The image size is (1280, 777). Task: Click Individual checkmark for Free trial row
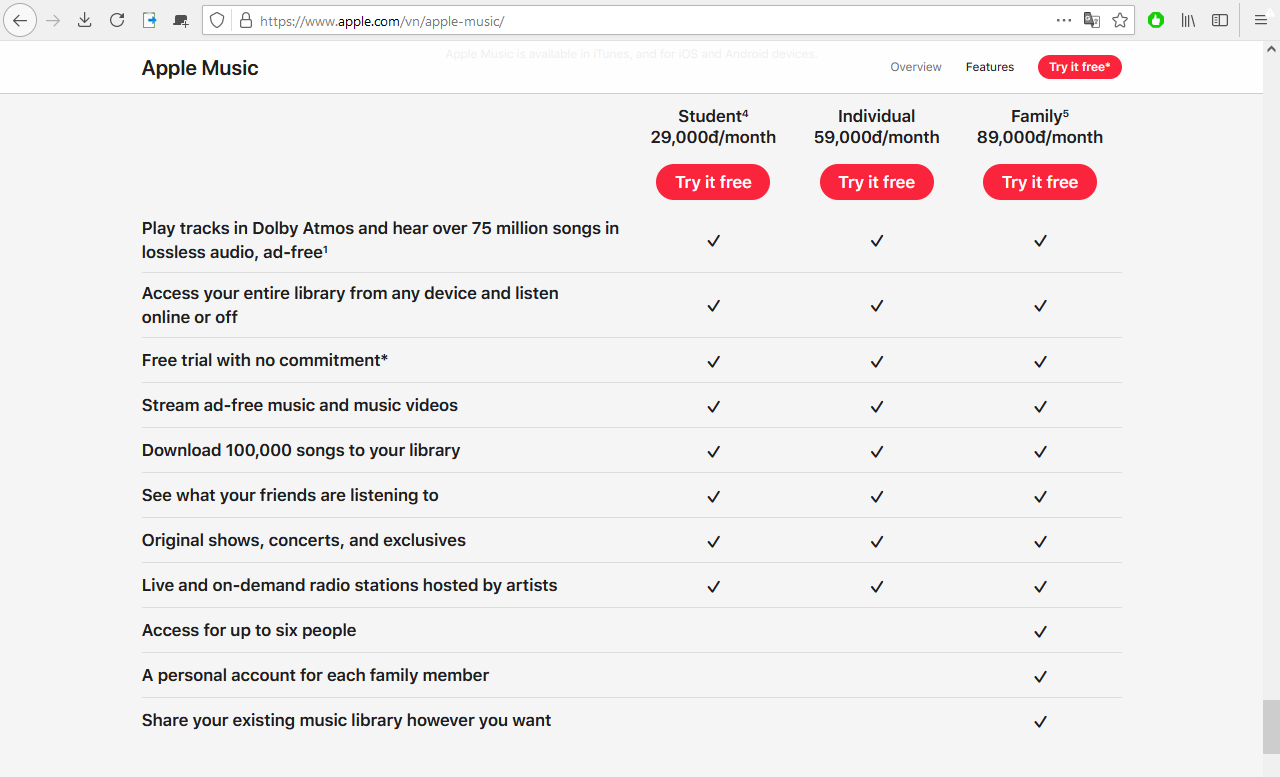coord(877,361)
